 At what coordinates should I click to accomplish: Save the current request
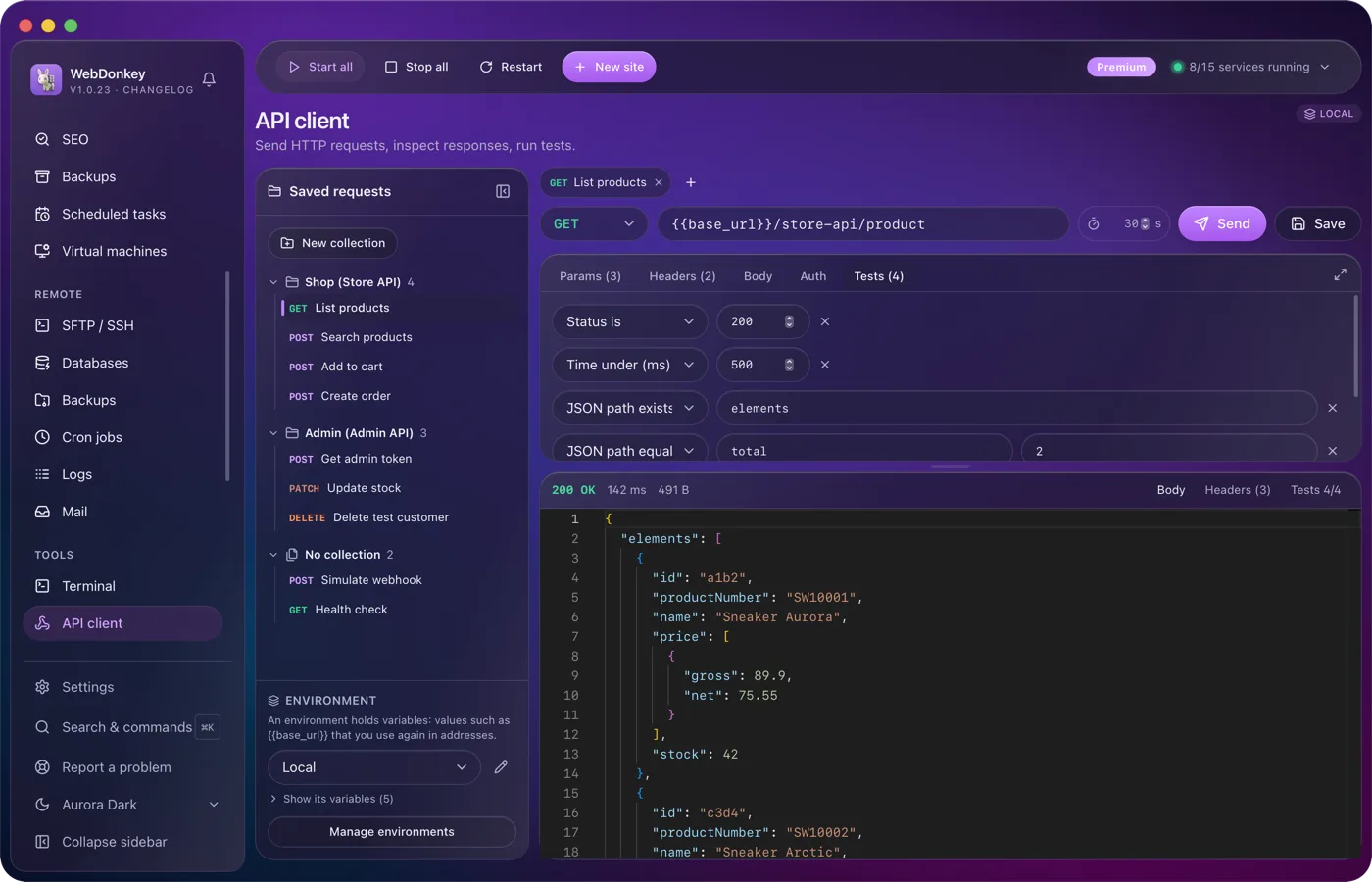[1318, 224]
